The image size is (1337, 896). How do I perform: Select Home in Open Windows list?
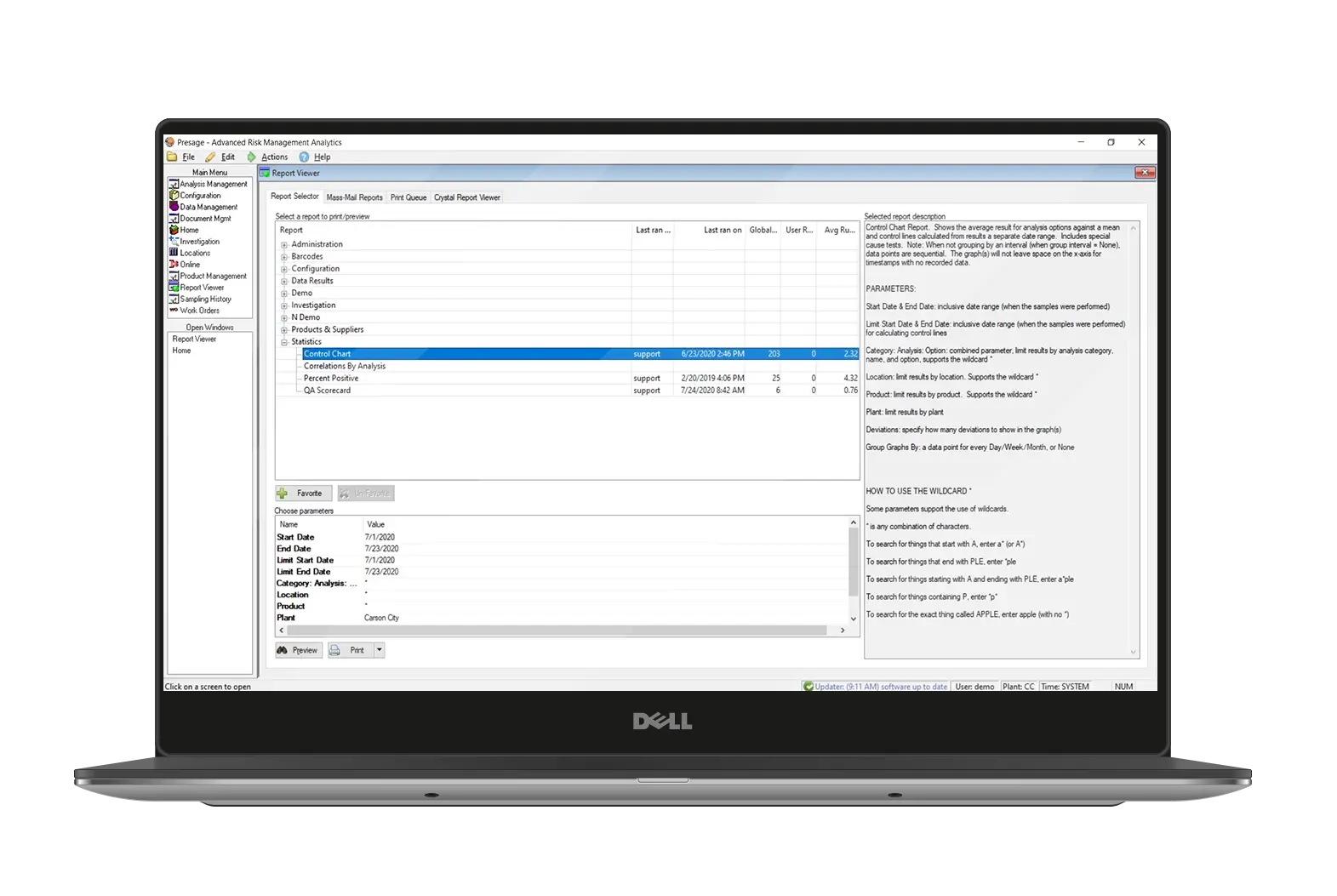tap(181, 351)
